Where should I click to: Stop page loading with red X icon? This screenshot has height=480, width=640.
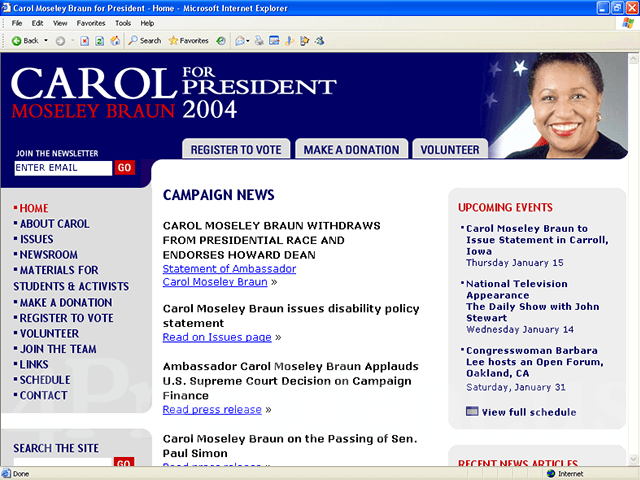click(84, 41)
